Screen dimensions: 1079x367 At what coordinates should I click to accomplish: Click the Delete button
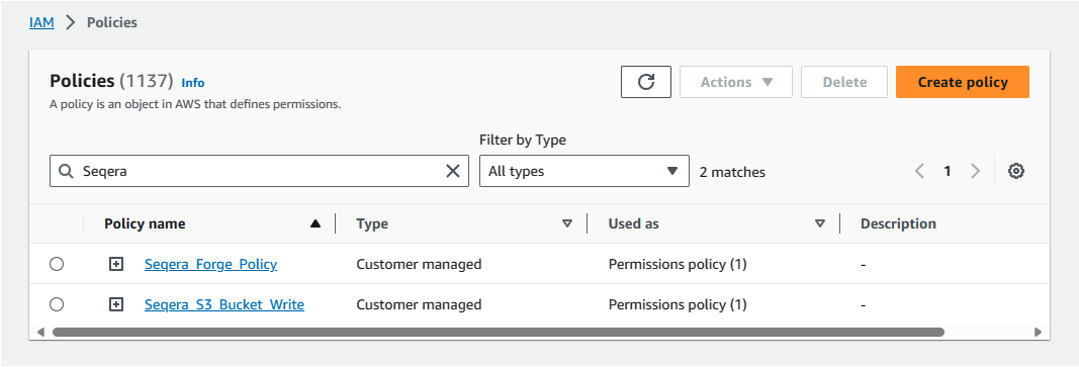pos(844,82)
